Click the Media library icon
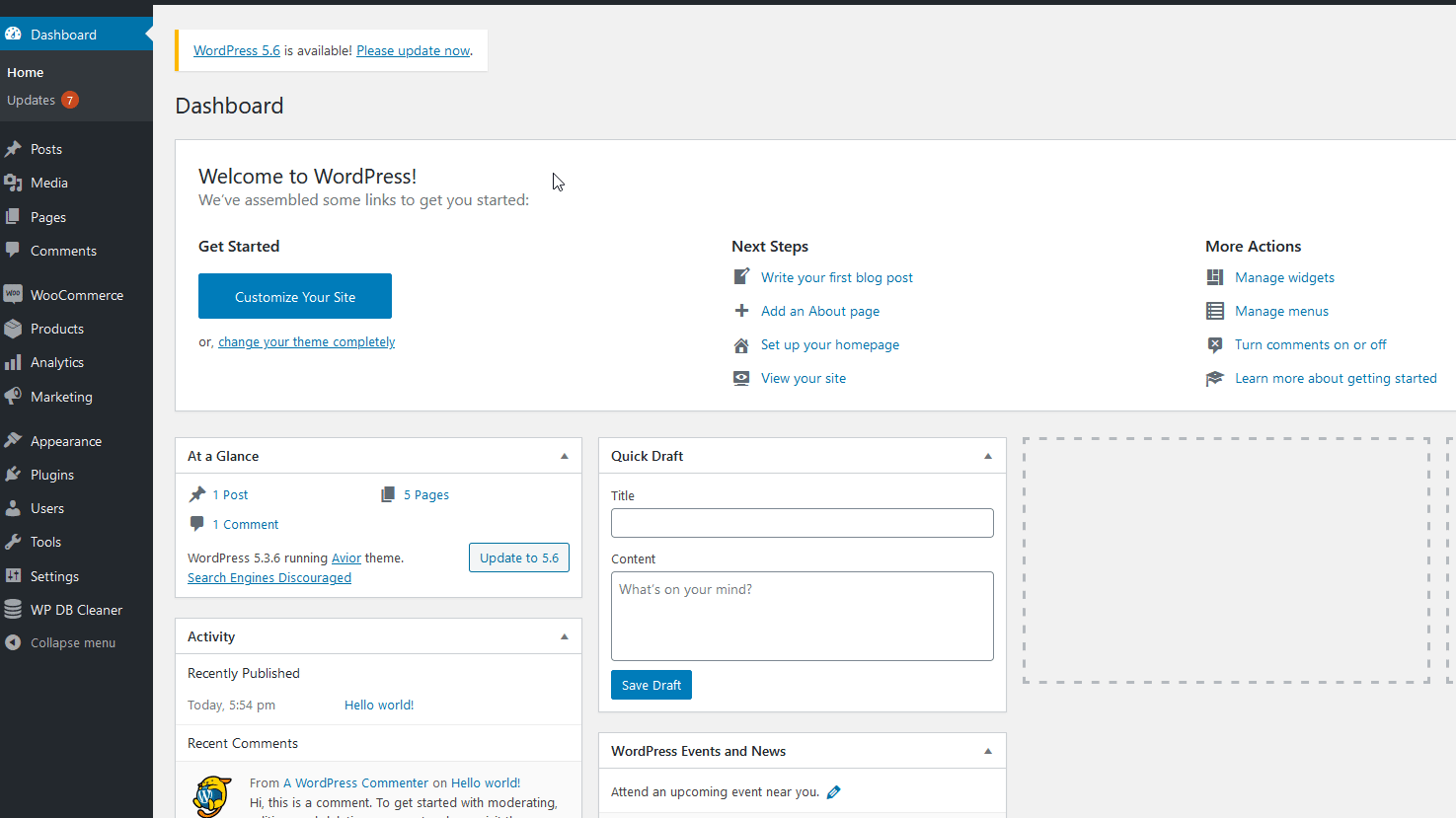This screenshot has height=818, width=1456. [x=13, y=183]
